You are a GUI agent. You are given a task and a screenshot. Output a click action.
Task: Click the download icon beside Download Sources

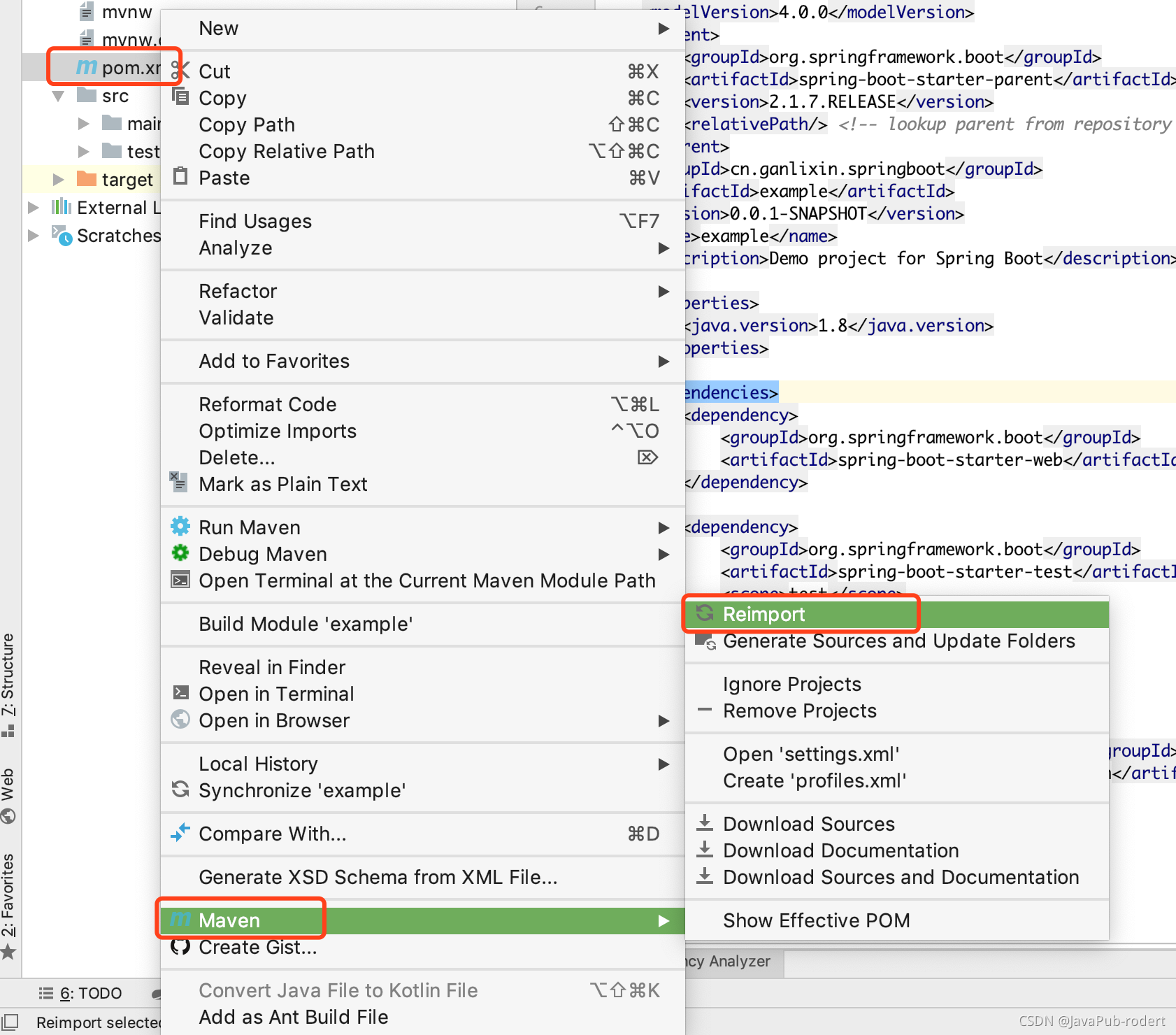pyautogui.click(x=705, y=823)
